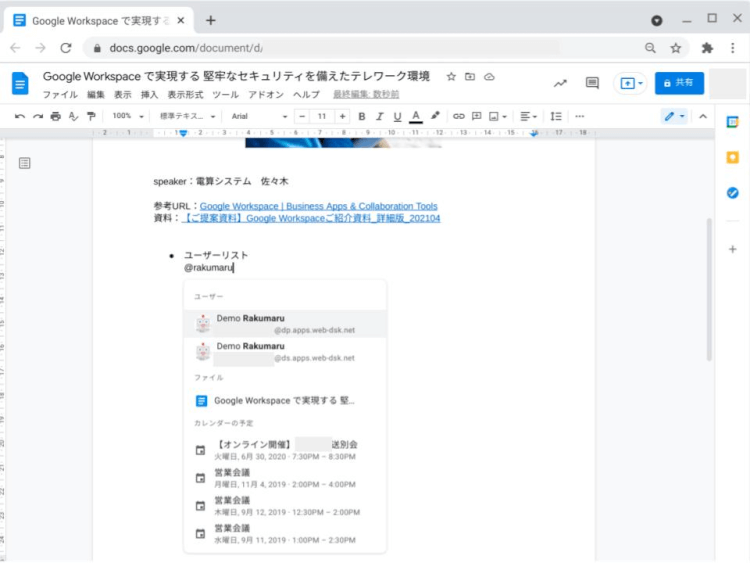Select Demo Rakumaru at ds.apps.web-dsk.net

tap(285, 352)
